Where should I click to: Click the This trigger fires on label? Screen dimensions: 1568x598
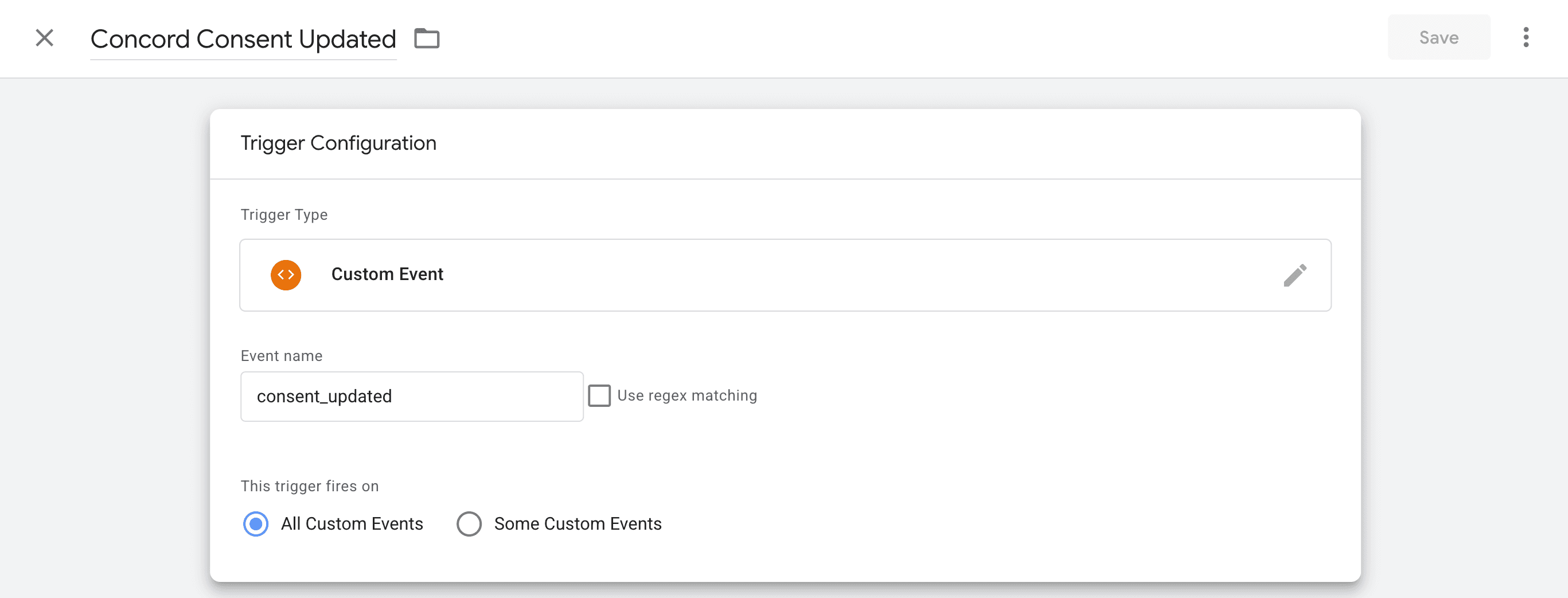[309, 487]
